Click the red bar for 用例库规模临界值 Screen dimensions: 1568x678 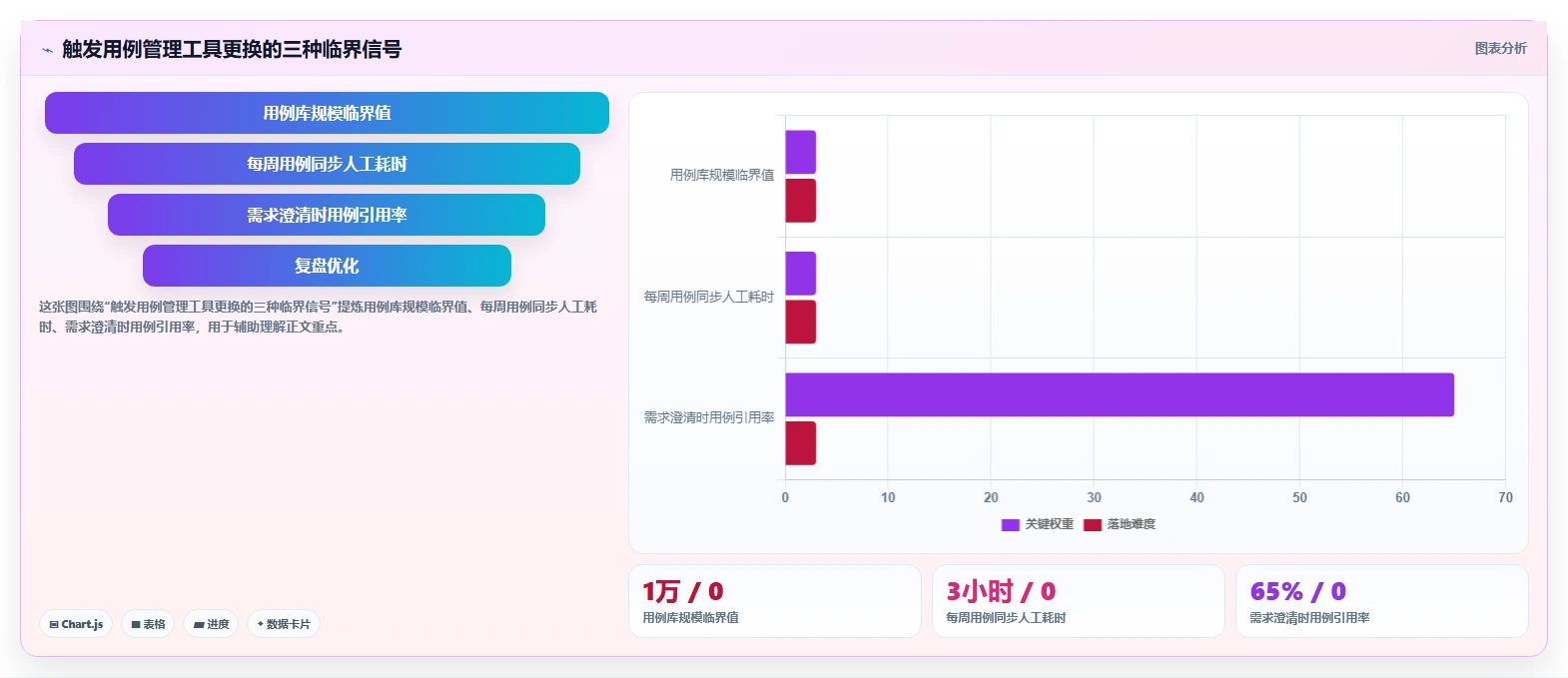[x=800, y=201]
